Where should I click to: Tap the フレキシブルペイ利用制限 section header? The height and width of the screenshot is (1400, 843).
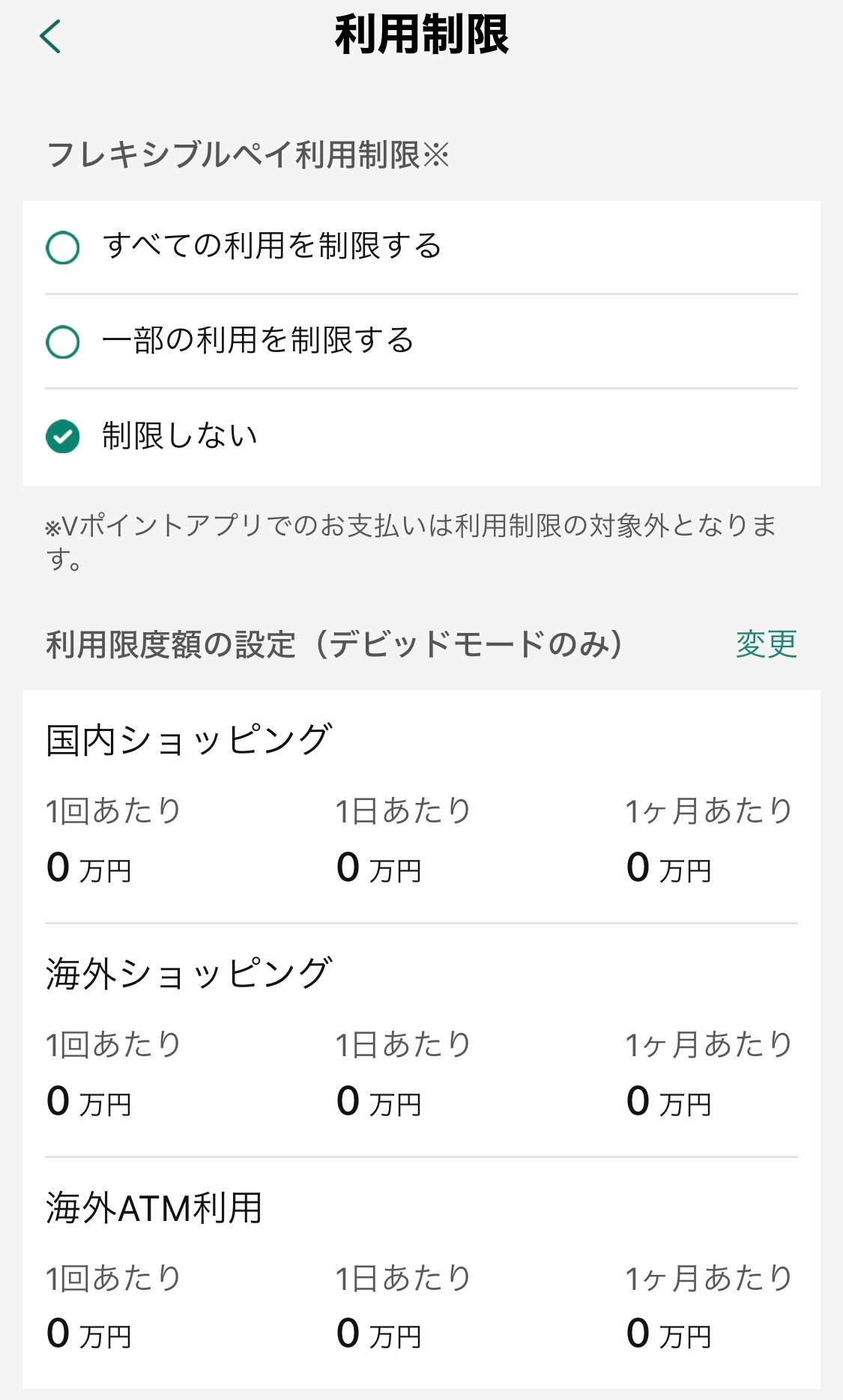coord(247,155)
